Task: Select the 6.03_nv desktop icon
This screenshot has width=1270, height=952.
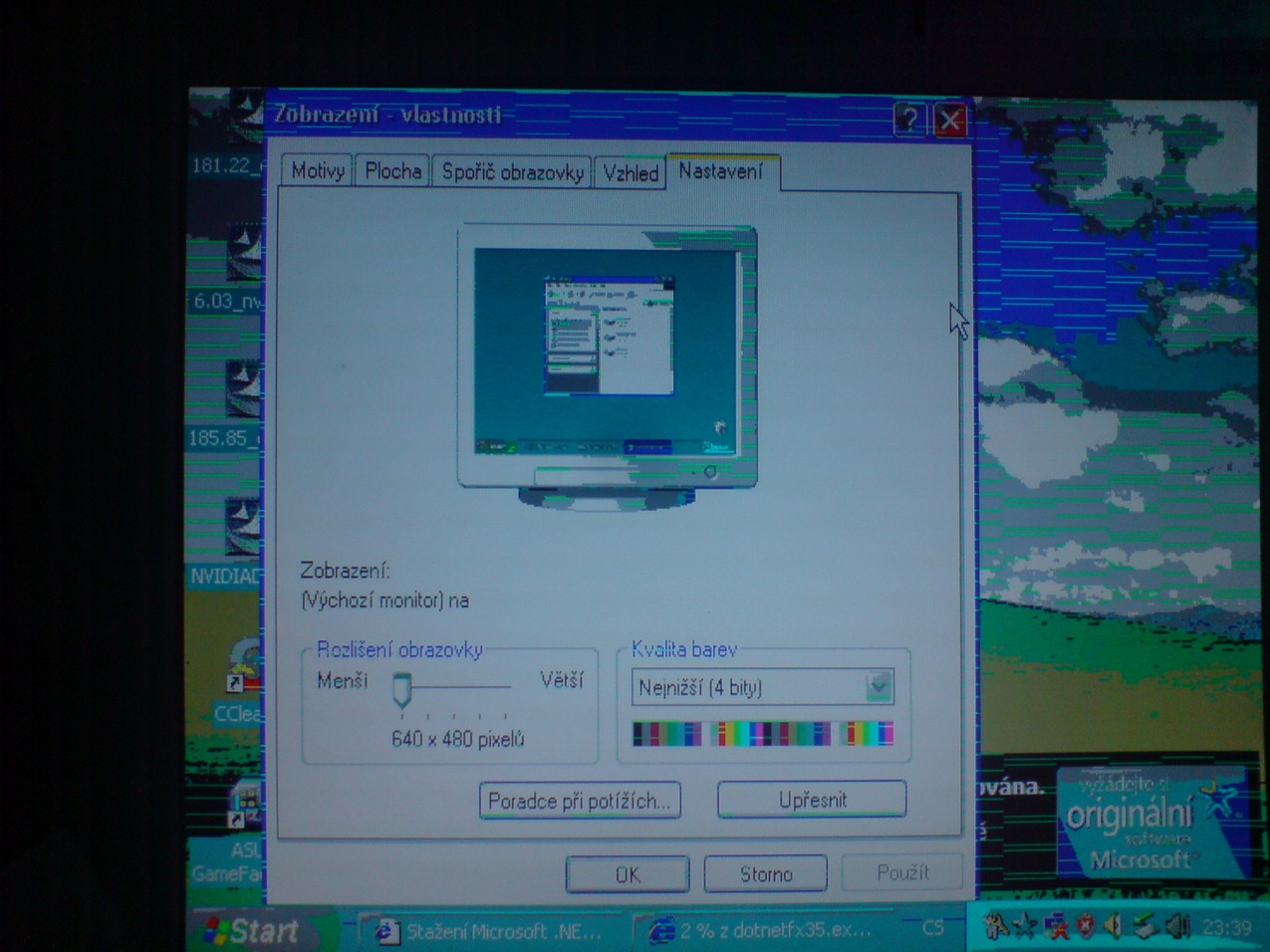Action: pos(242,254)
